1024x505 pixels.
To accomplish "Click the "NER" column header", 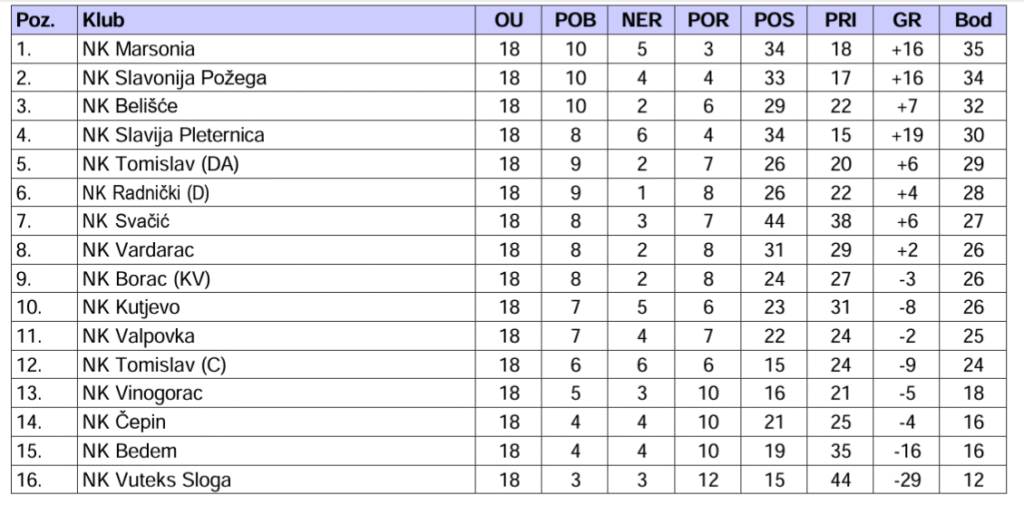I will [641, 20].
